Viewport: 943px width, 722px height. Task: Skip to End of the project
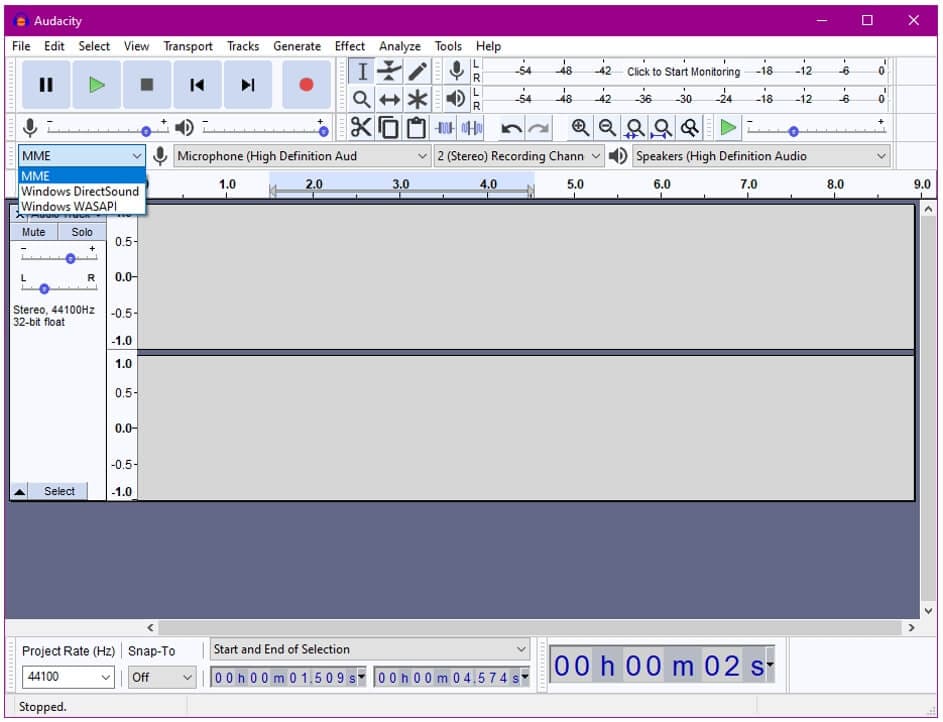247,85
